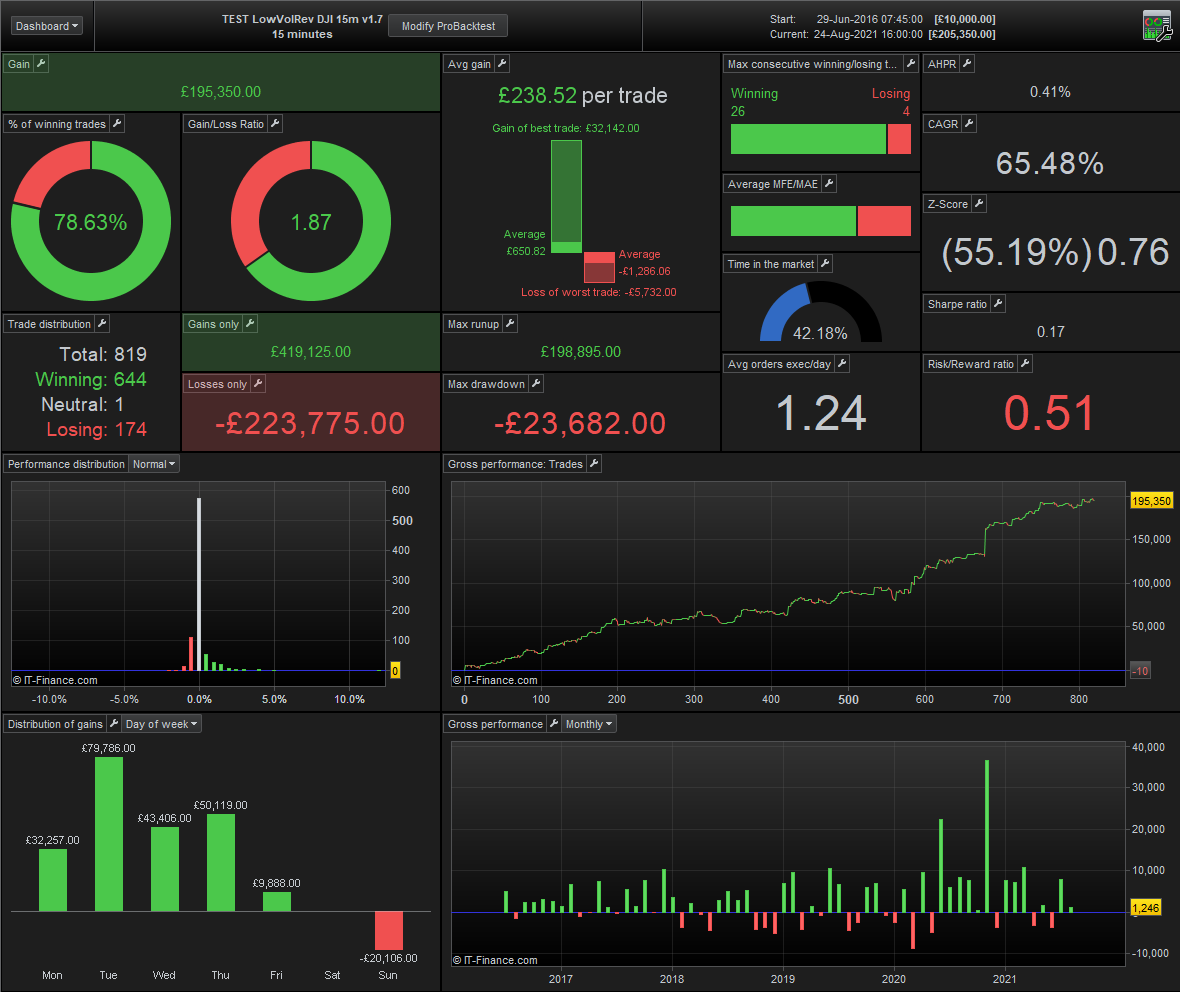Expand the Normal performance distribution dropdown
Viewport: 1180px width, 992px height.
click(x=154, y=464)
